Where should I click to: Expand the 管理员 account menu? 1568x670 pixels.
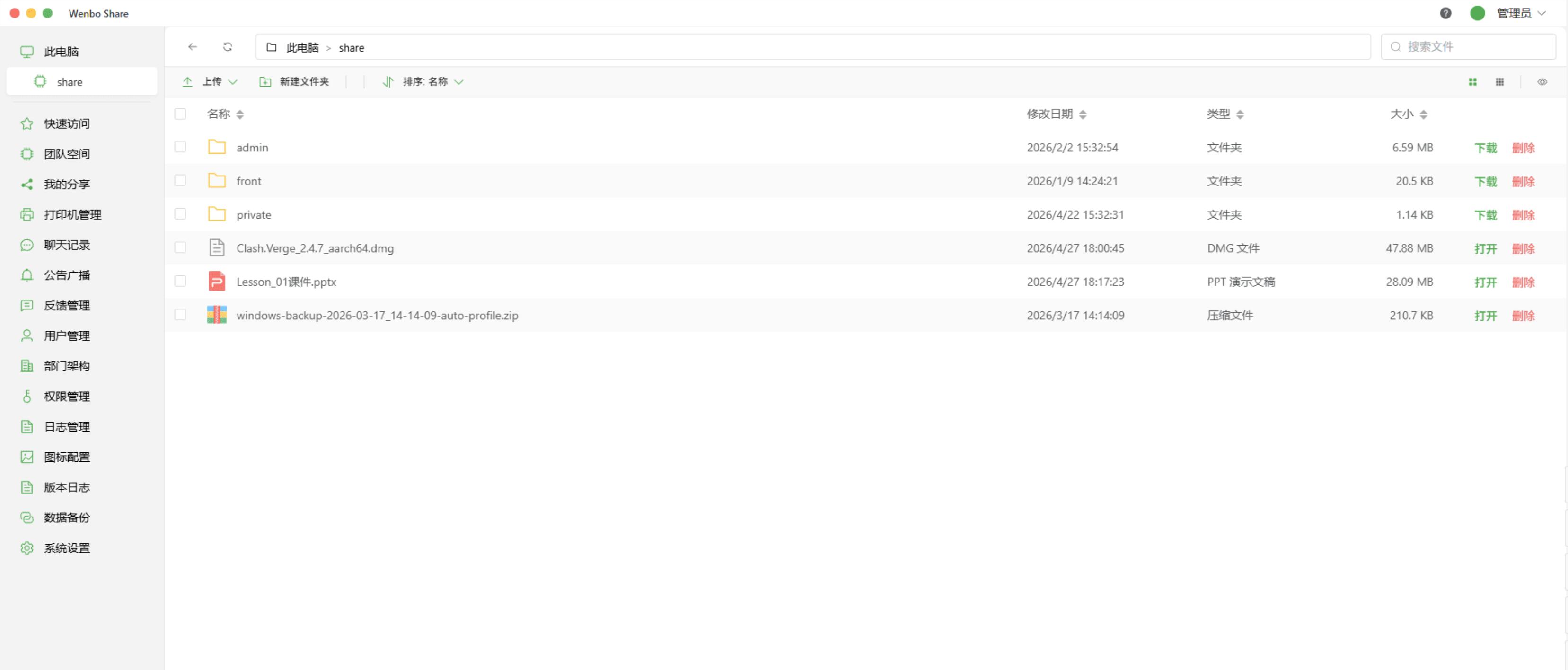click(x=1521, y=13)
